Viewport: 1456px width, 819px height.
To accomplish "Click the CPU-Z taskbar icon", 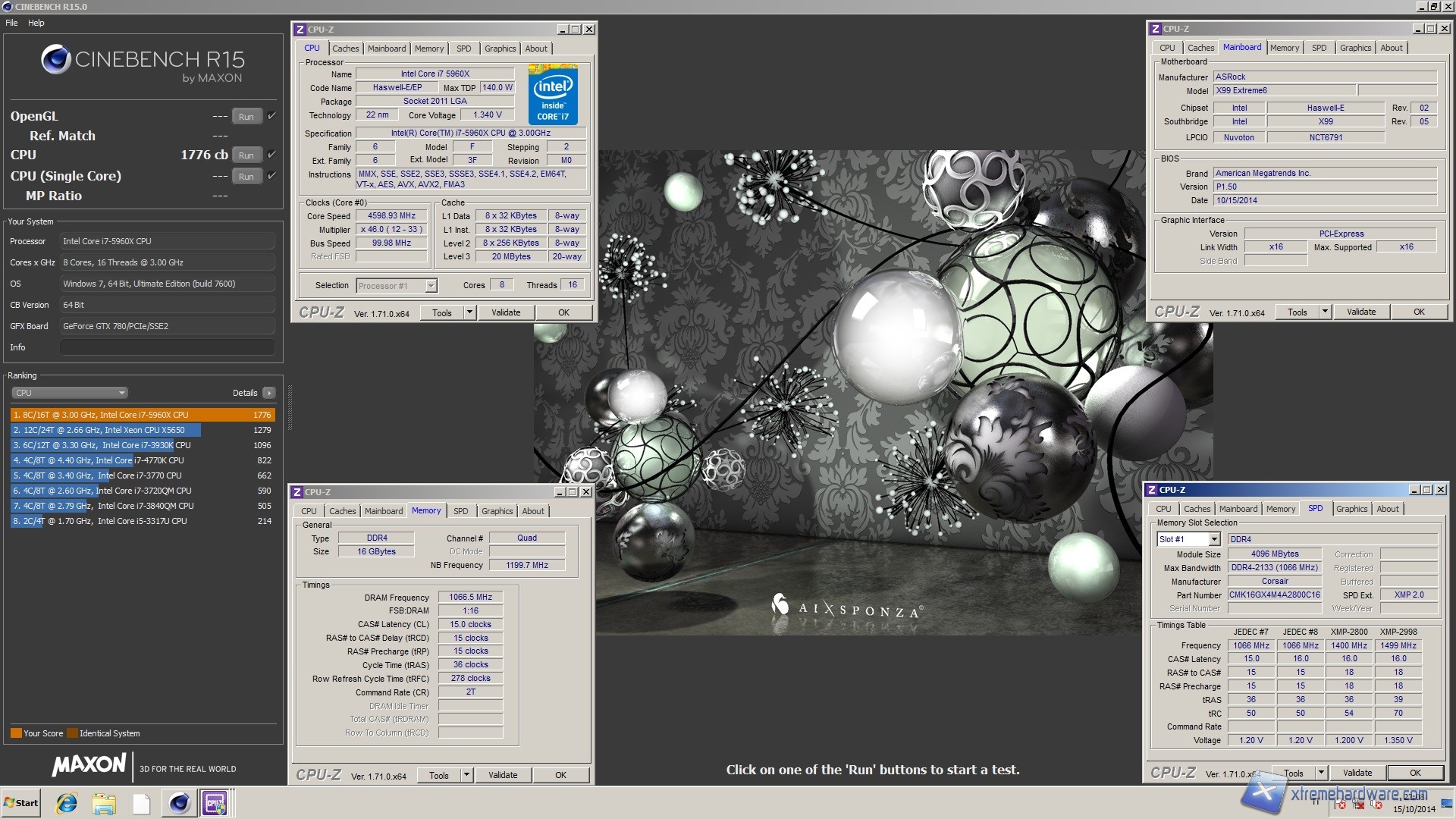I will coord(215,803).
